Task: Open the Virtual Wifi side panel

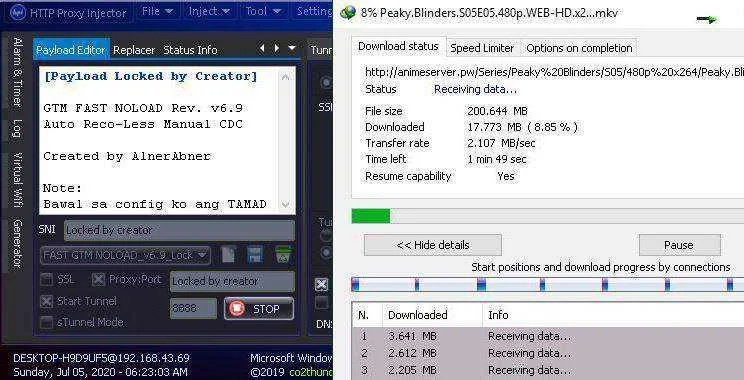Action: click(18, 180)
